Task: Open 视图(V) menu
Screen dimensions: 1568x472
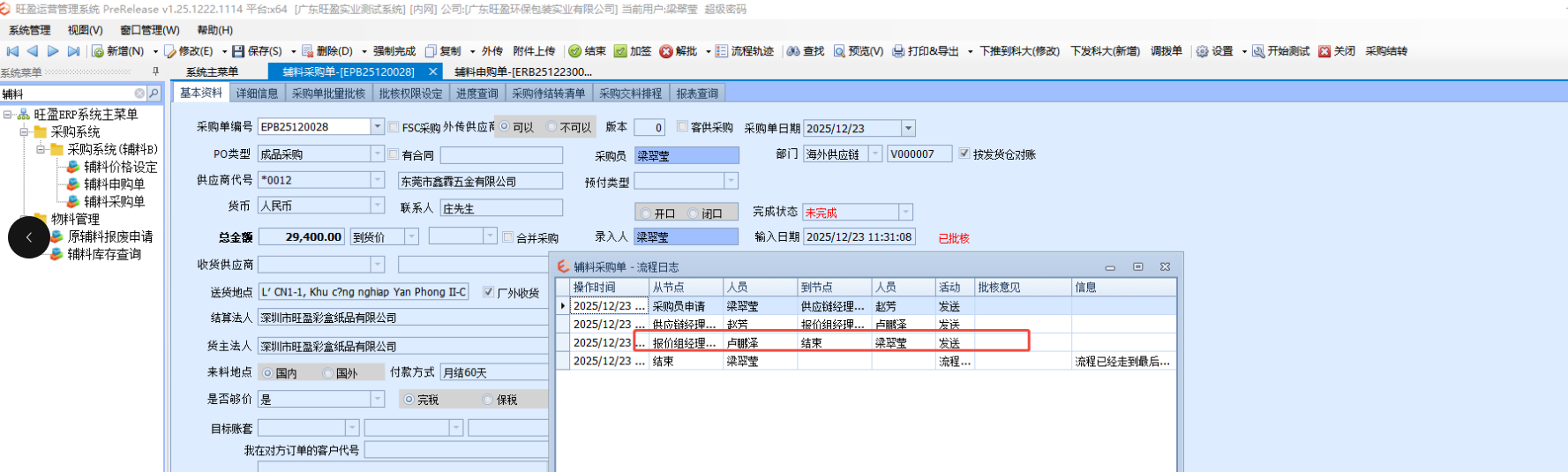Action: (x=85, y=30)
